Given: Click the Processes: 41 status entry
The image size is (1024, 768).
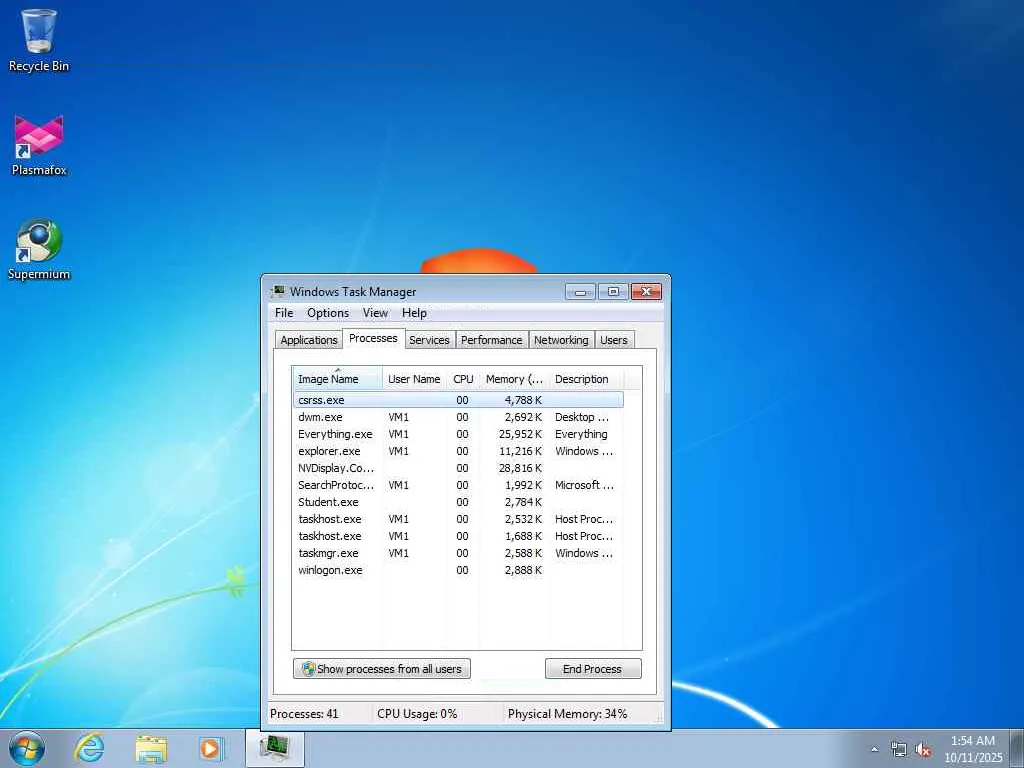Looking at the screenshot, I should click(x=304, y=714).
